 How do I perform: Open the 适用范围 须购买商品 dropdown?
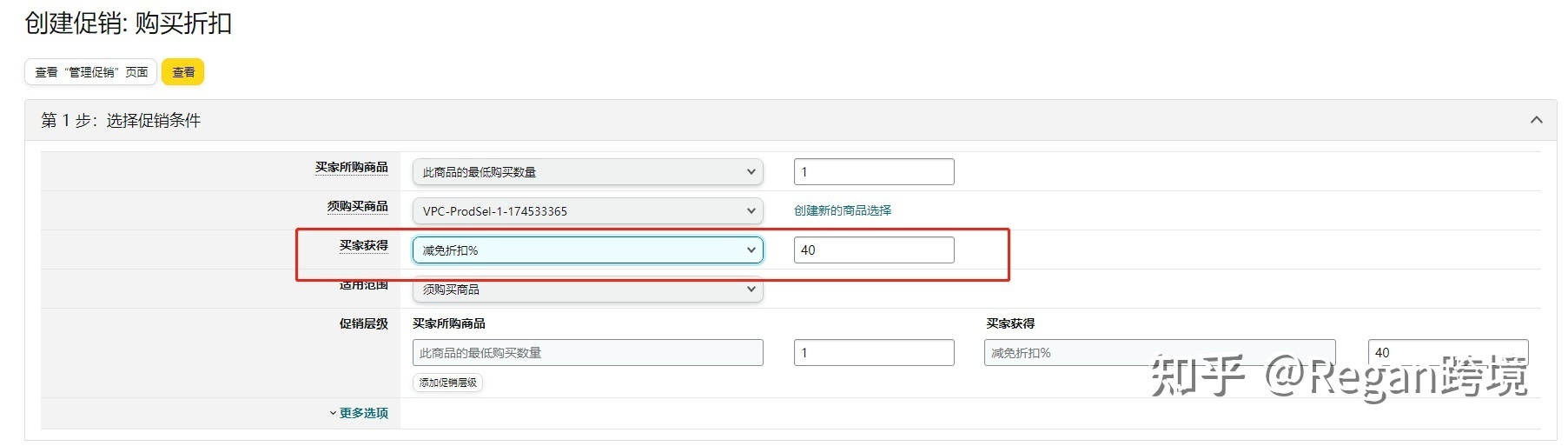[588, 290]
